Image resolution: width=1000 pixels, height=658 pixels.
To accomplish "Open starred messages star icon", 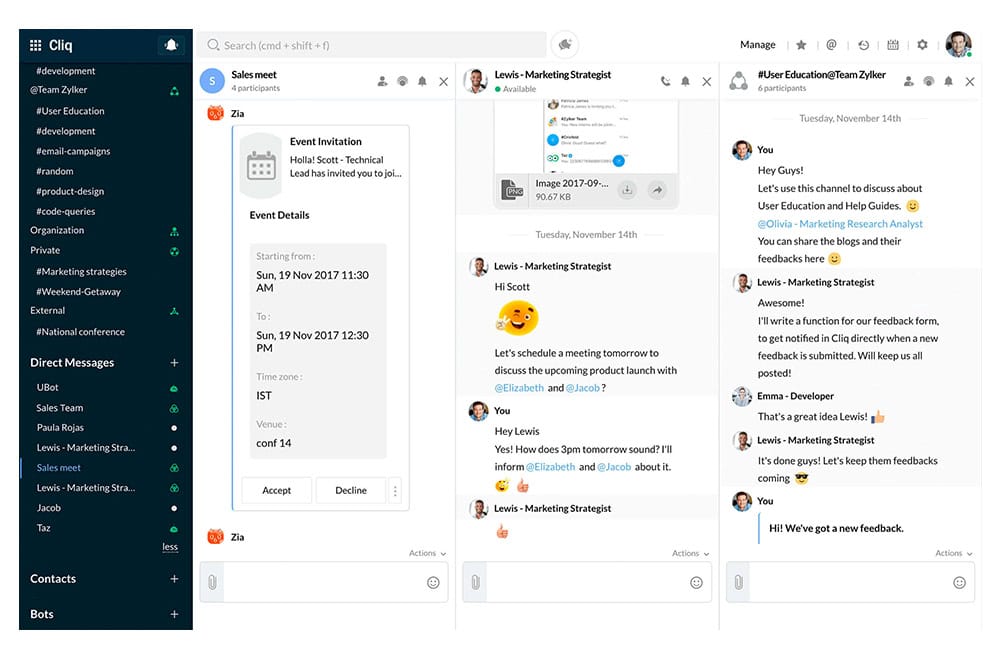I will point(802,45).
